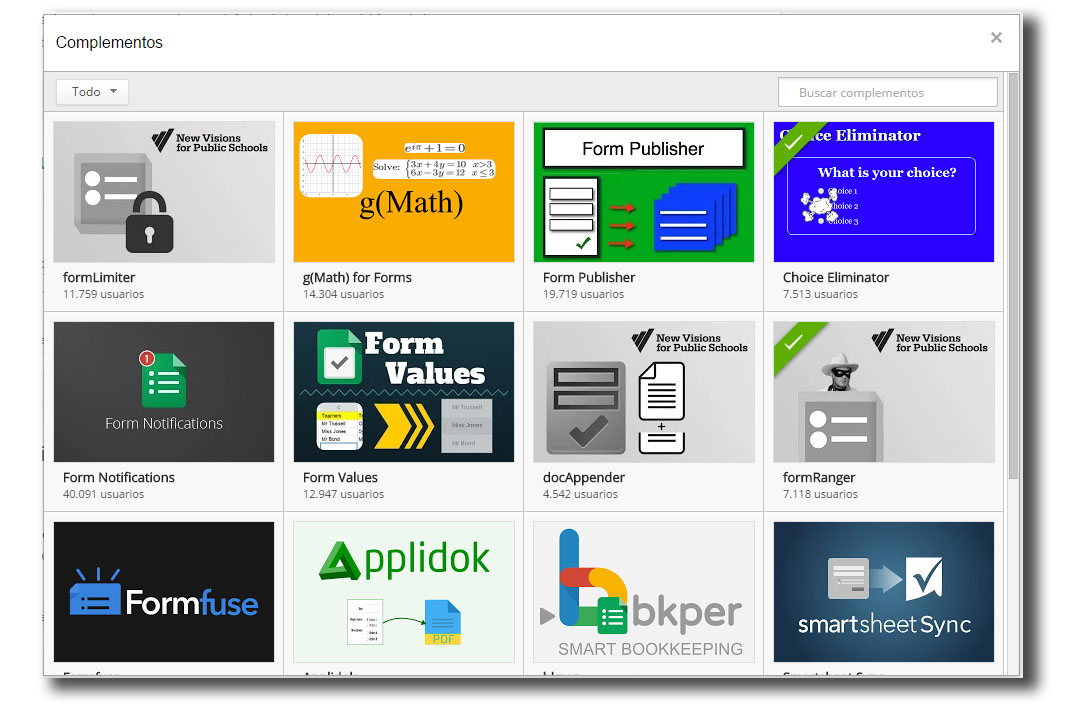This screenshot has height=709, width=1077.
Task: Click inside the Buscar complementos search field
Action: point(887,93)
